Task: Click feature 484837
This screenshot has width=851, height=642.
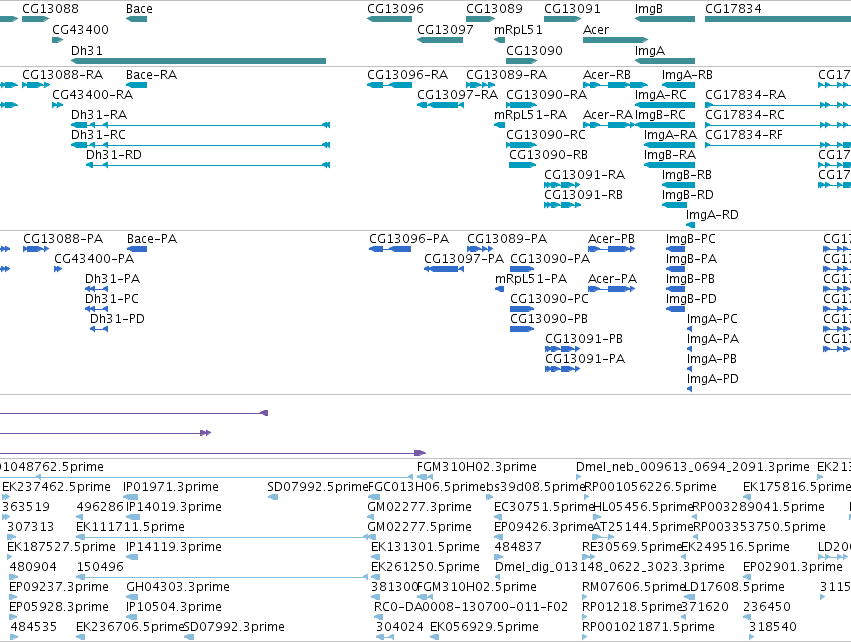Action: point(499,557)
